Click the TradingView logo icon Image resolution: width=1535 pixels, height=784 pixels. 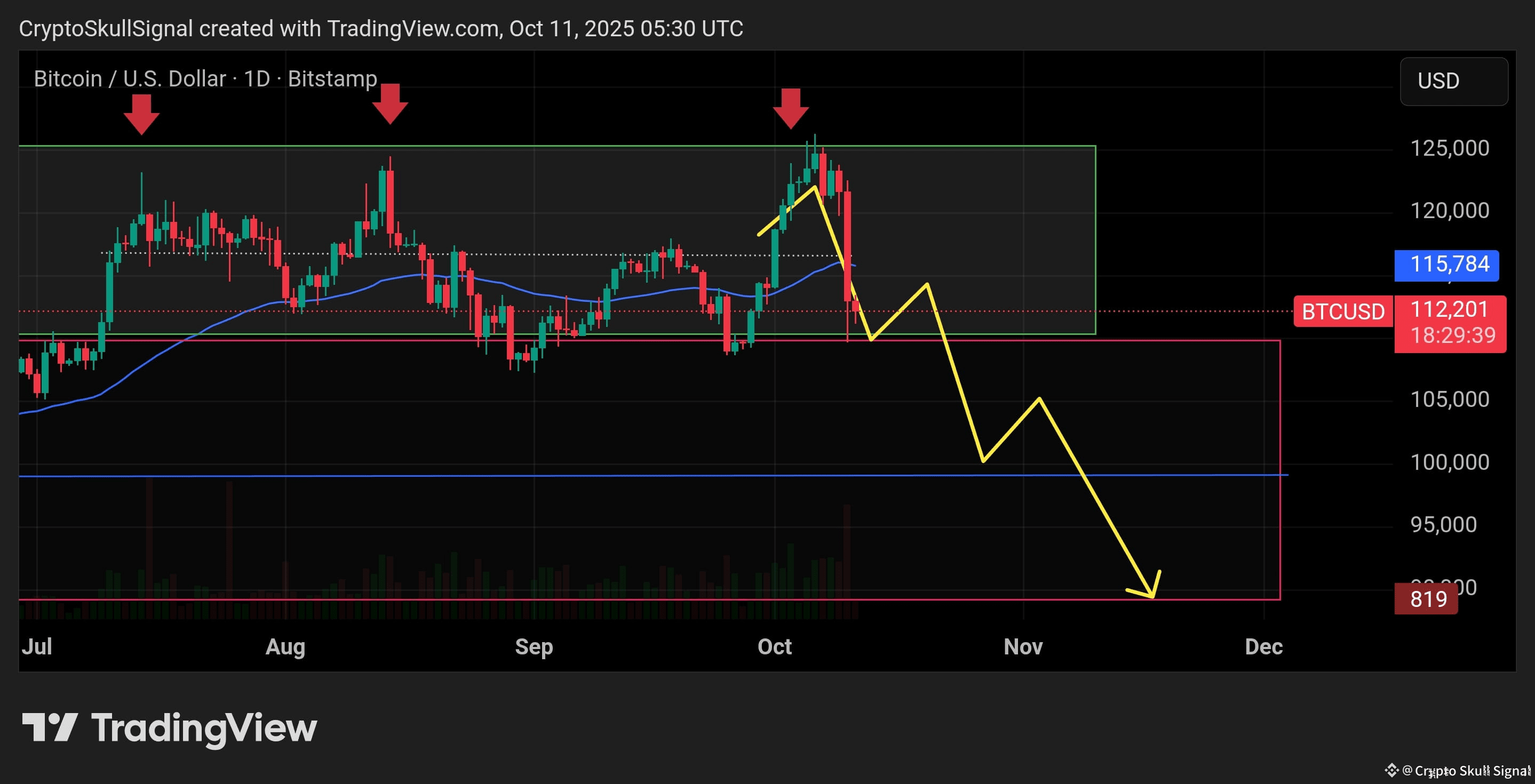(x=50, y=727)
